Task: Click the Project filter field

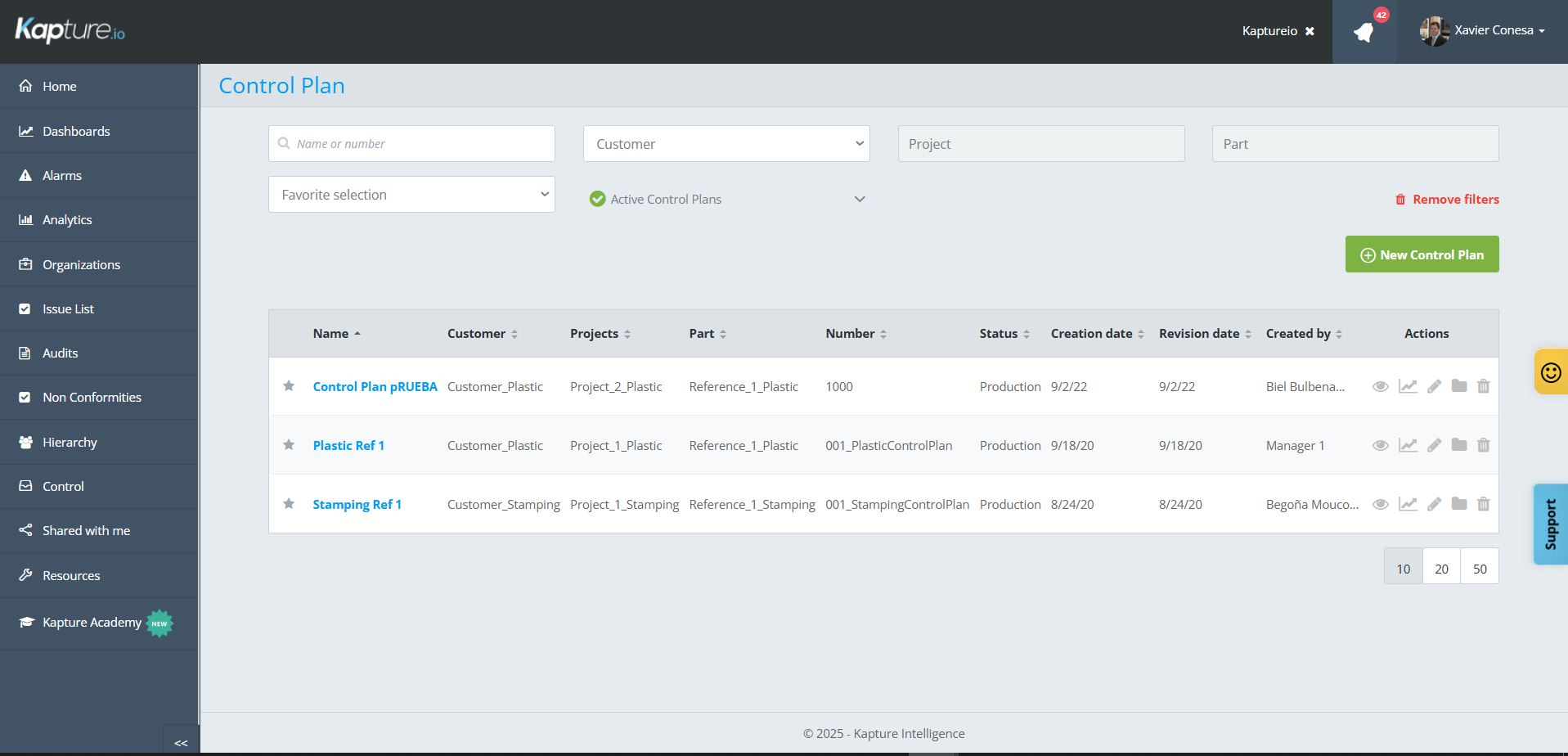Action: click(x=1040, y=143)
